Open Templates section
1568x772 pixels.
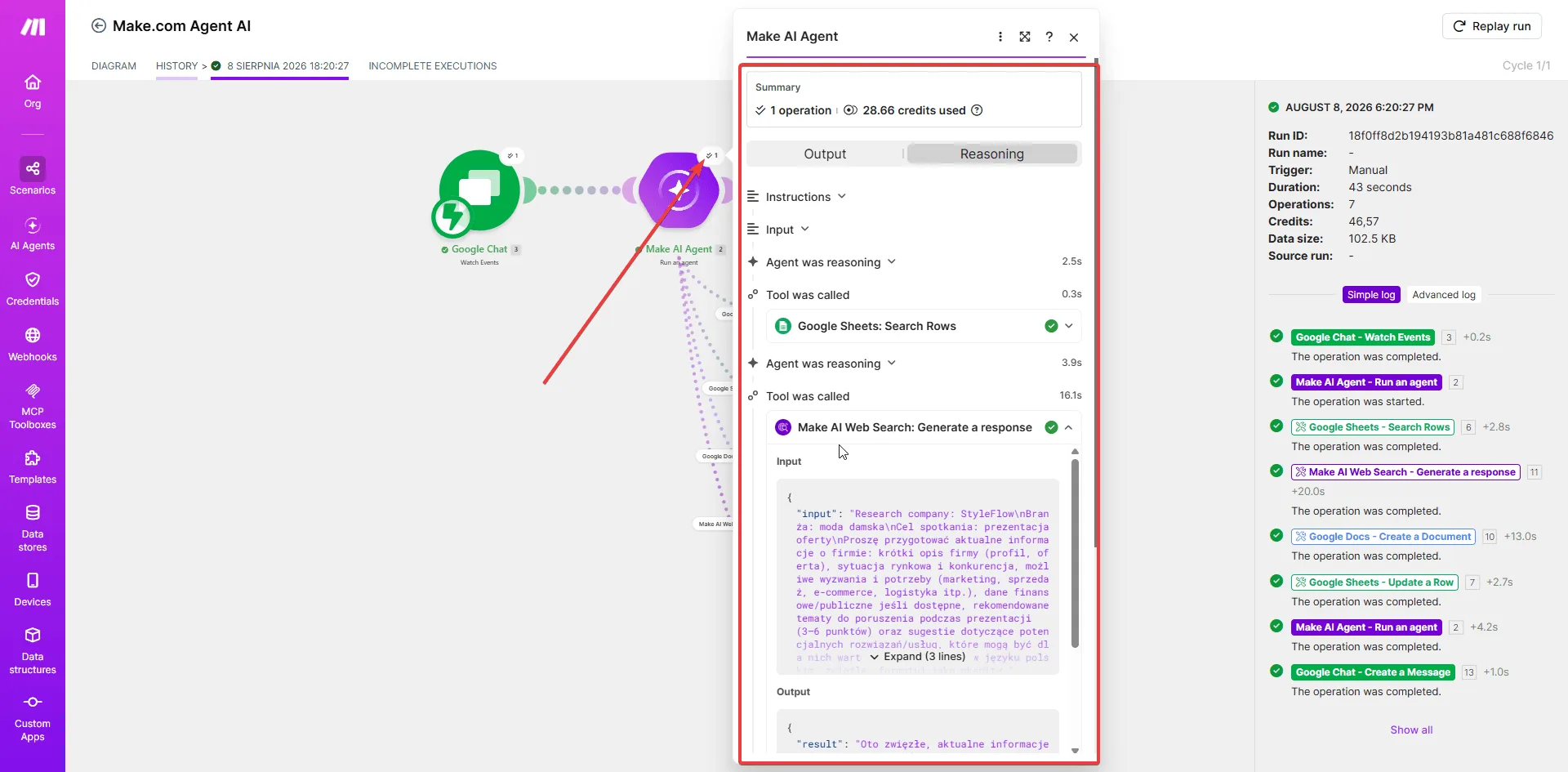tap(33, 467)
